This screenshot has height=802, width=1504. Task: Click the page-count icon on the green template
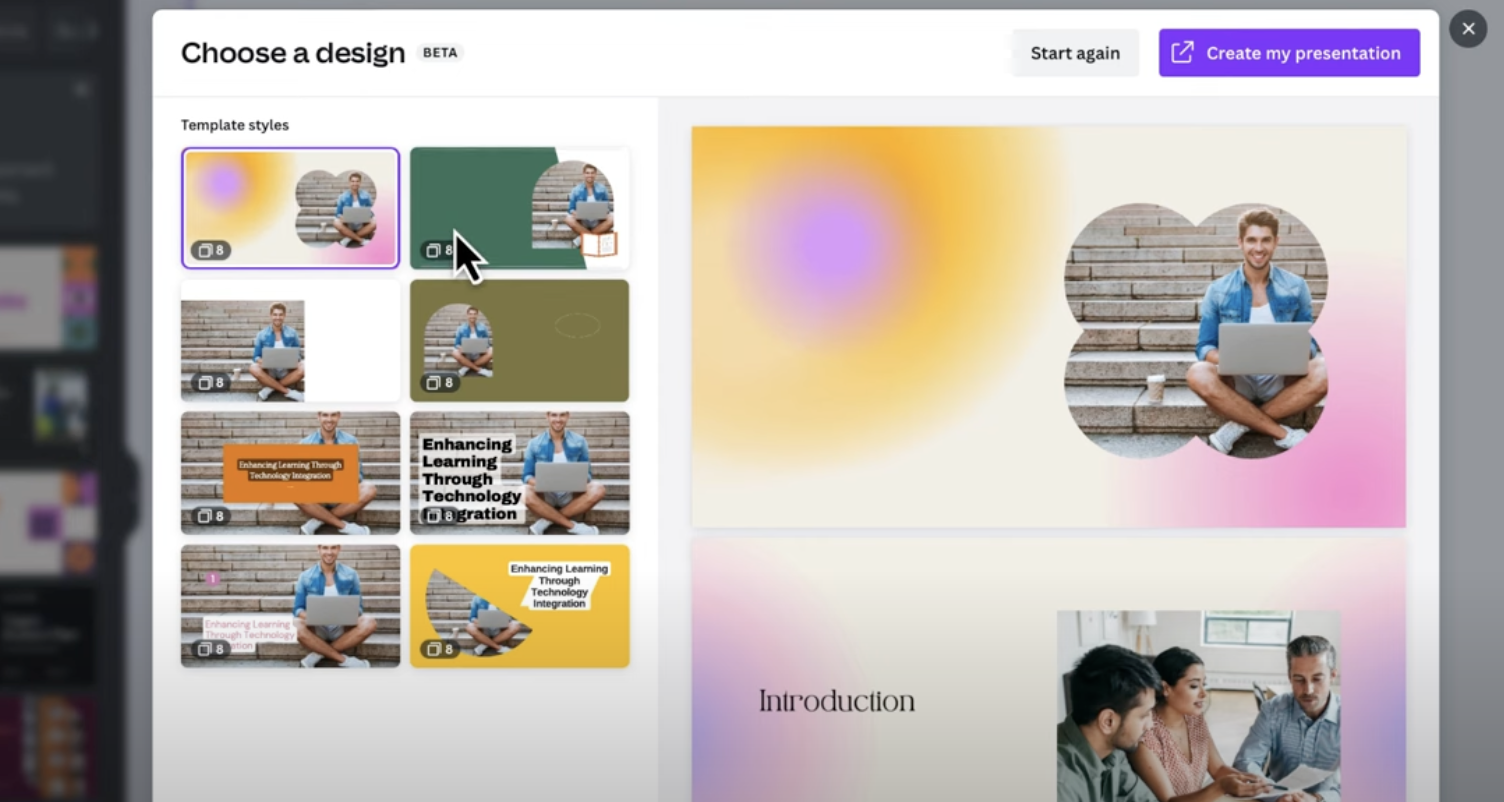(x=433, y=250)
